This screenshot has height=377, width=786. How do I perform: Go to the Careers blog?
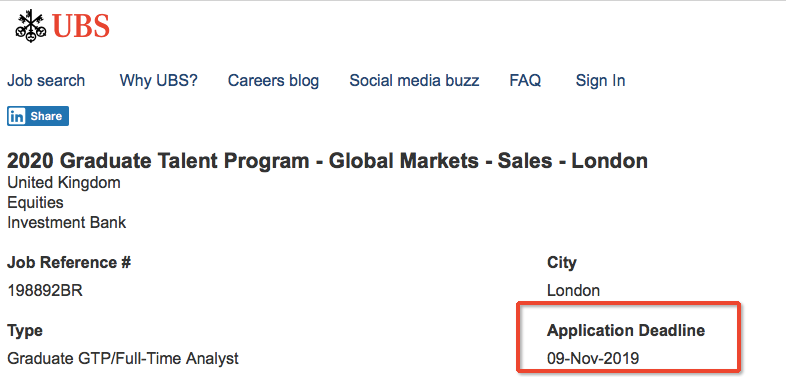coord(273,81)
